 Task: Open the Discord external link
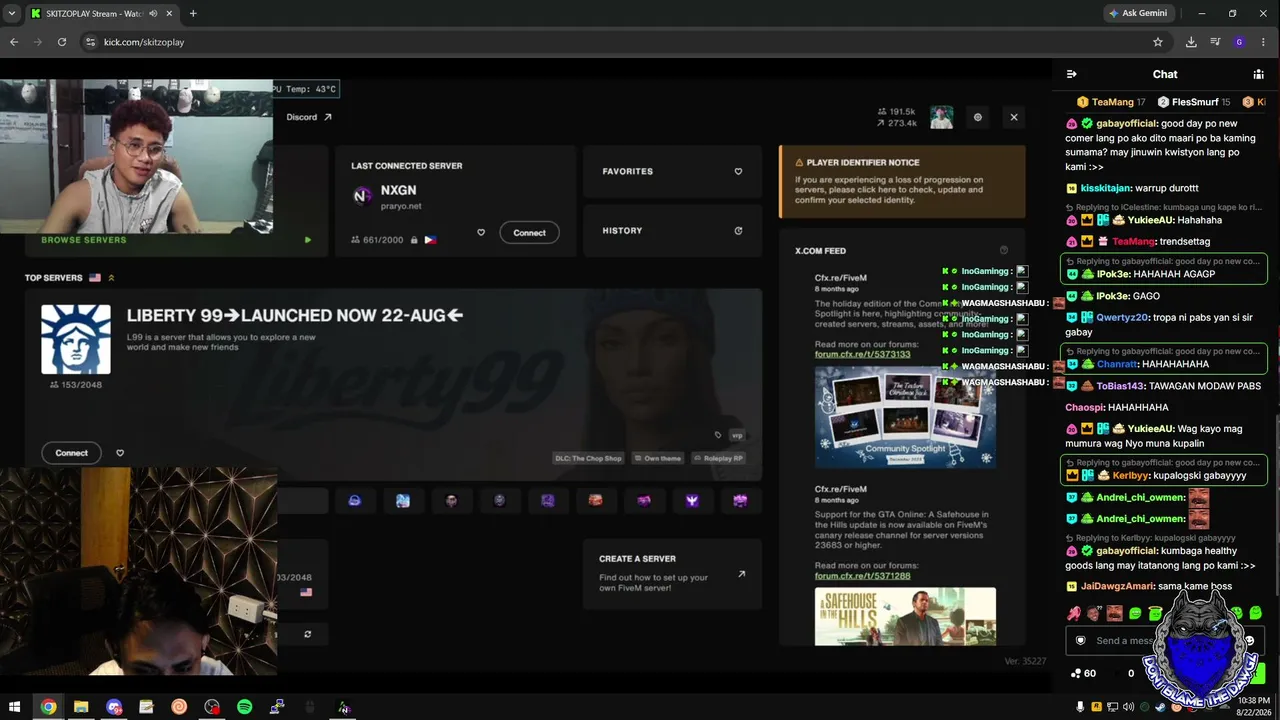pos(309,117)
